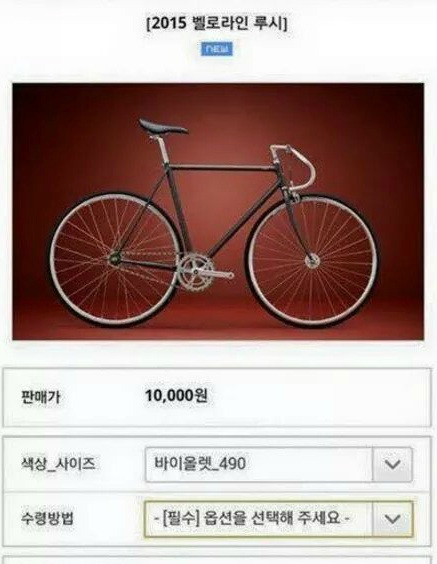
Task: Click the rear wheel hub in photo
Action: pyautogui.click(x=115, y=258)
